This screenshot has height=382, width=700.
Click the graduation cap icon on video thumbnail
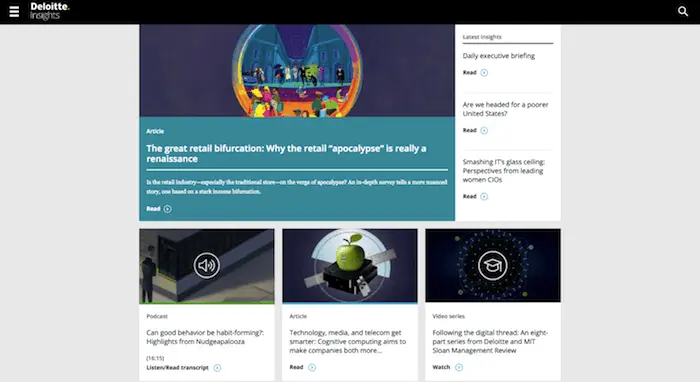tap(493, 266)
